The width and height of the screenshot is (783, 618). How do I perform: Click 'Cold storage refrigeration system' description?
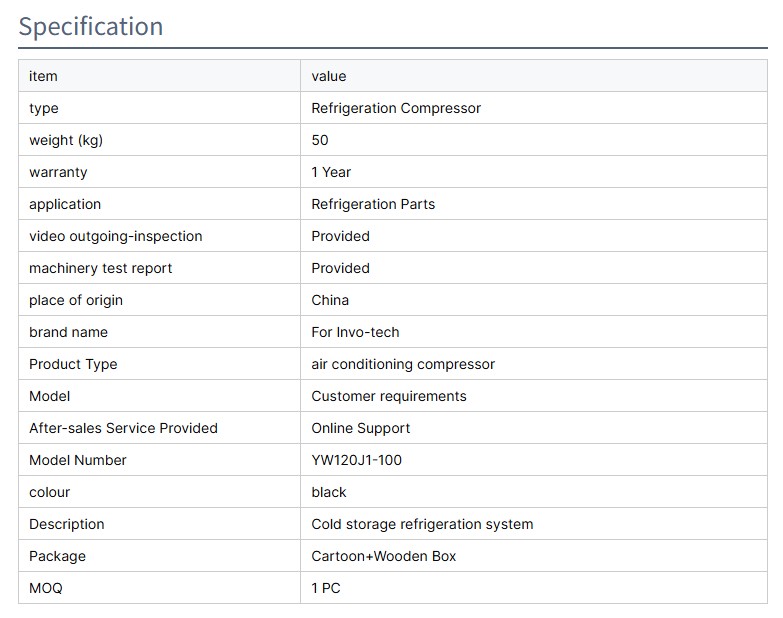point(422,524)
